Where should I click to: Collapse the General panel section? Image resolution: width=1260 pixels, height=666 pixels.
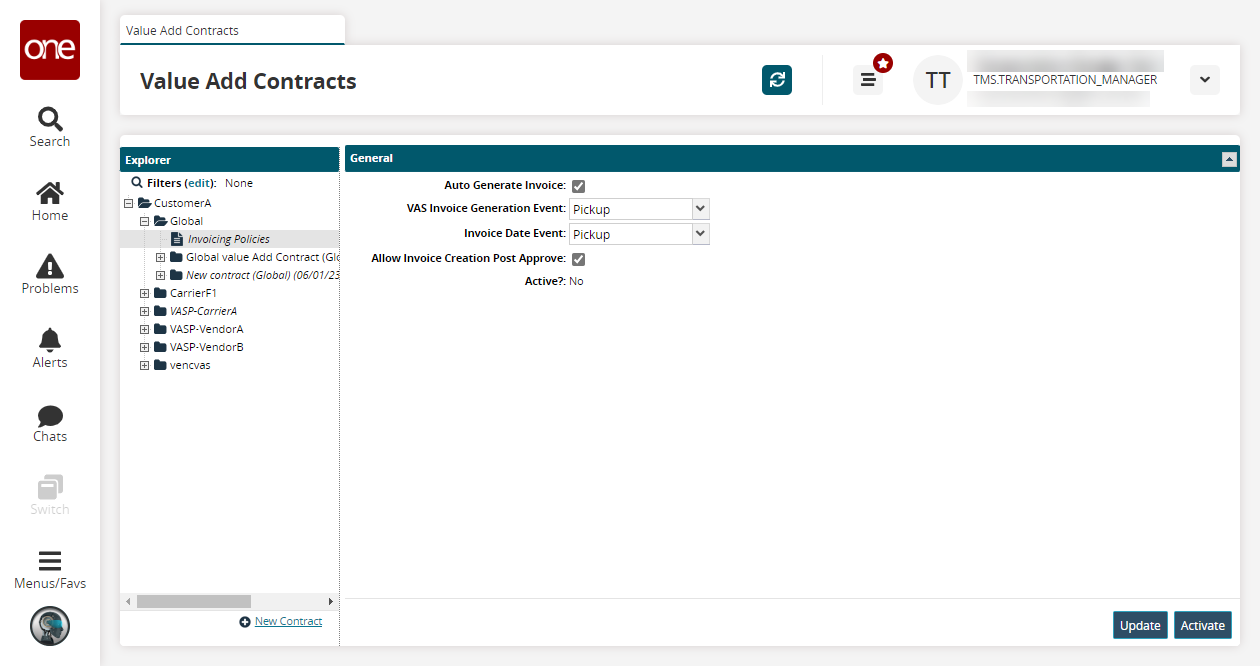[1229, 159]
